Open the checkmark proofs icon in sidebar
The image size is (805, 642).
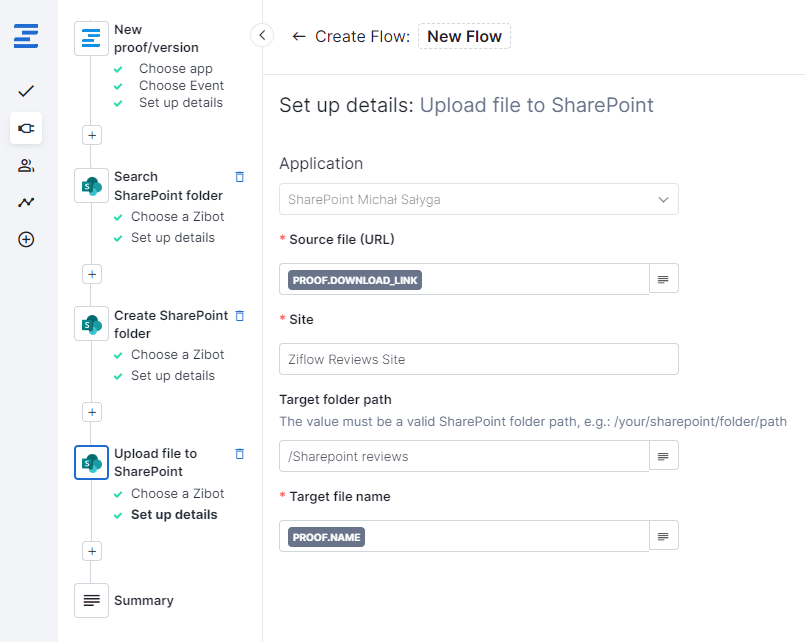[26, 91]
